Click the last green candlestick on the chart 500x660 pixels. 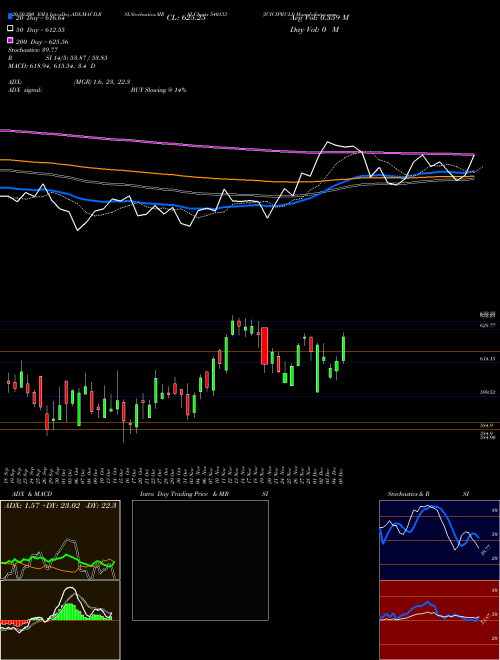tap(344, 349)
